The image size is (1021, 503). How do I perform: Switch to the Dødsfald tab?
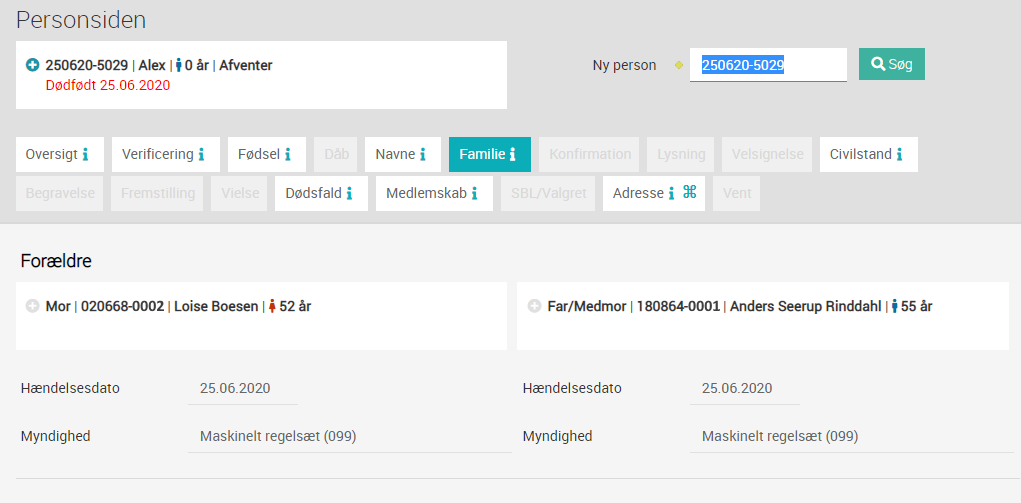tap(321, 194)
